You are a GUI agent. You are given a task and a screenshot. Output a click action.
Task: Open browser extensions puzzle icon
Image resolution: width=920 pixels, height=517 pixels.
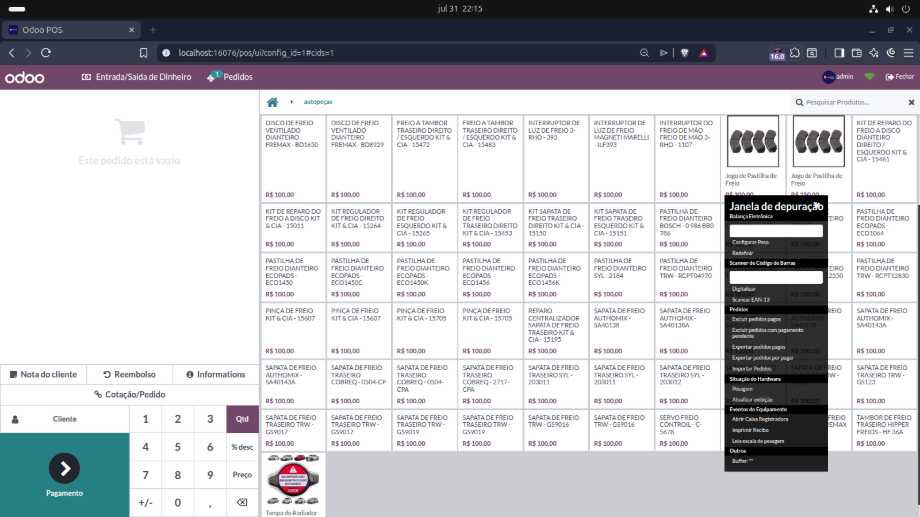(x=794, y=53)
